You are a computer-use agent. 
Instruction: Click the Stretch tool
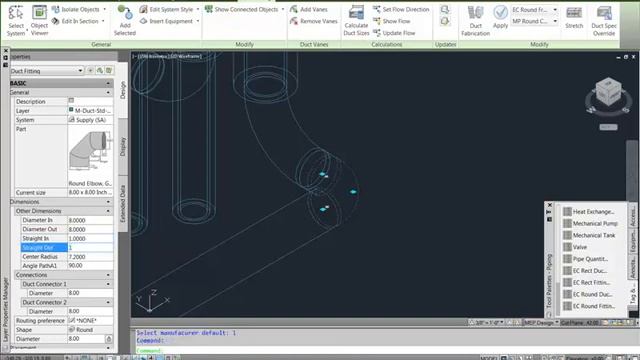pos(574,17)
